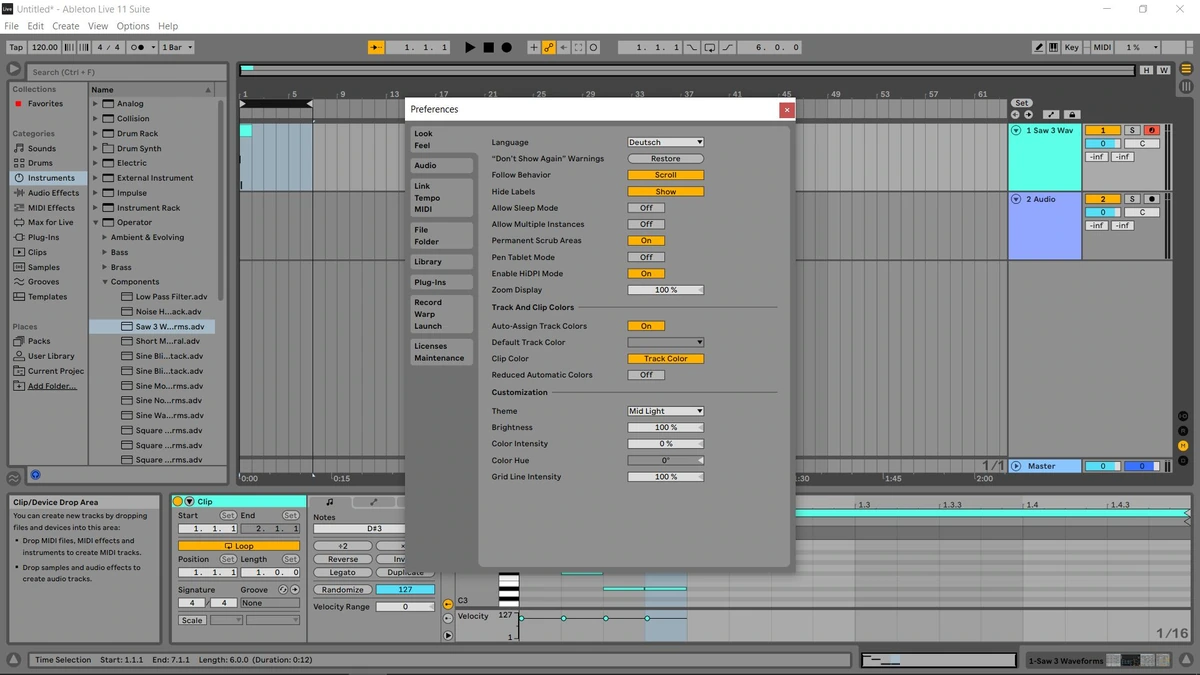The width and height of the screenshot is (1200, 675).
Task: Click the Reverse notes button
Action: point(343,559)
